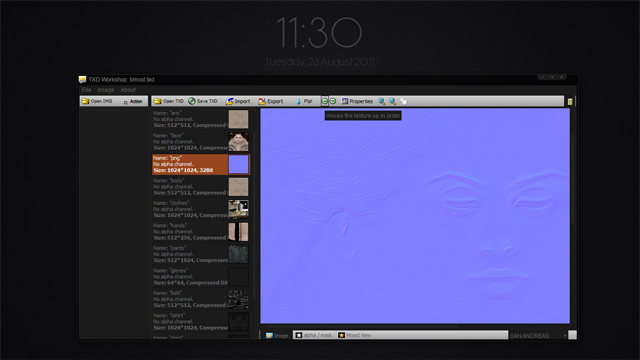Screen dimensions: 640x360
Task: Open the Action dropdown in IMG panel
Action: (133, 101)
